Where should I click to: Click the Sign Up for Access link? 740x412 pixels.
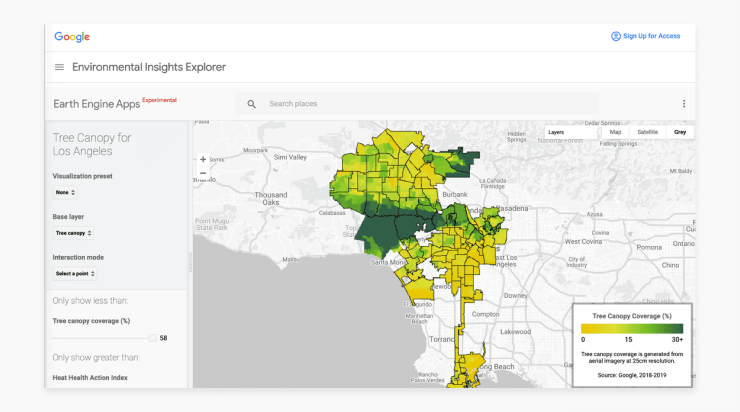(x=651, y=36)
